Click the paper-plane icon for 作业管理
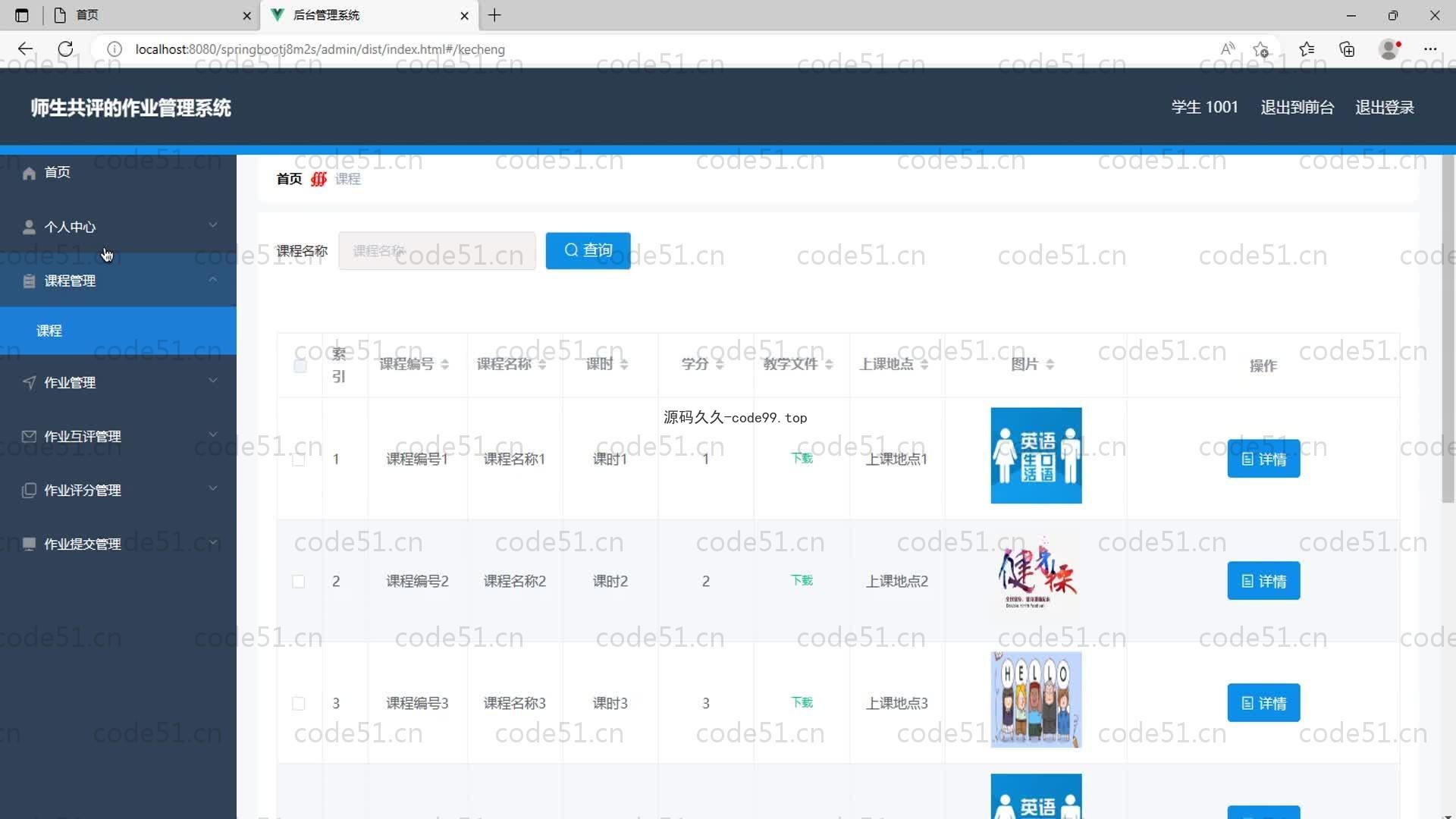The width and height of the screenshot is (1456, 819). [29, 383]
